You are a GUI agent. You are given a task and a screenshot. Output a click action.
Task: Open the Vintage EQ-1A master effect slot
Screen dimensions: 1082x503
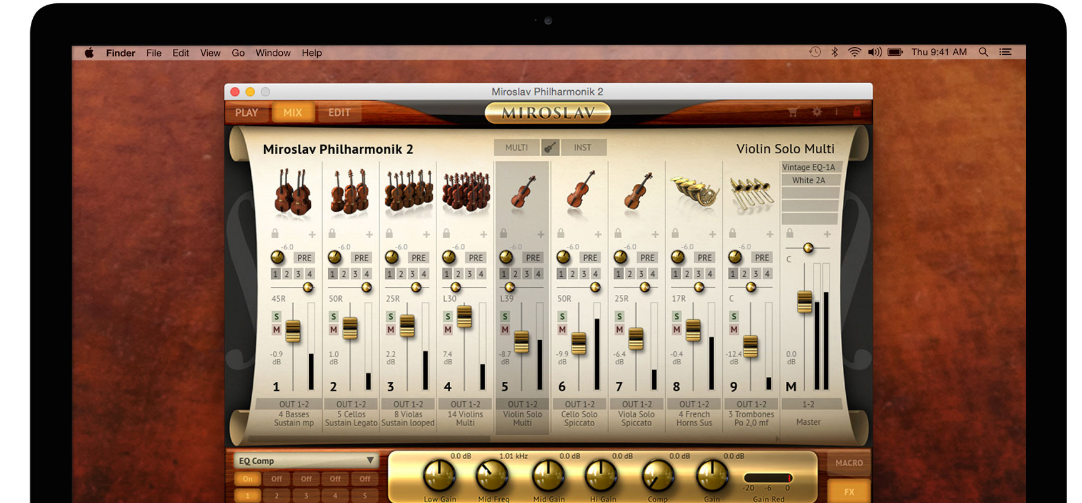[x=810, y=168]
